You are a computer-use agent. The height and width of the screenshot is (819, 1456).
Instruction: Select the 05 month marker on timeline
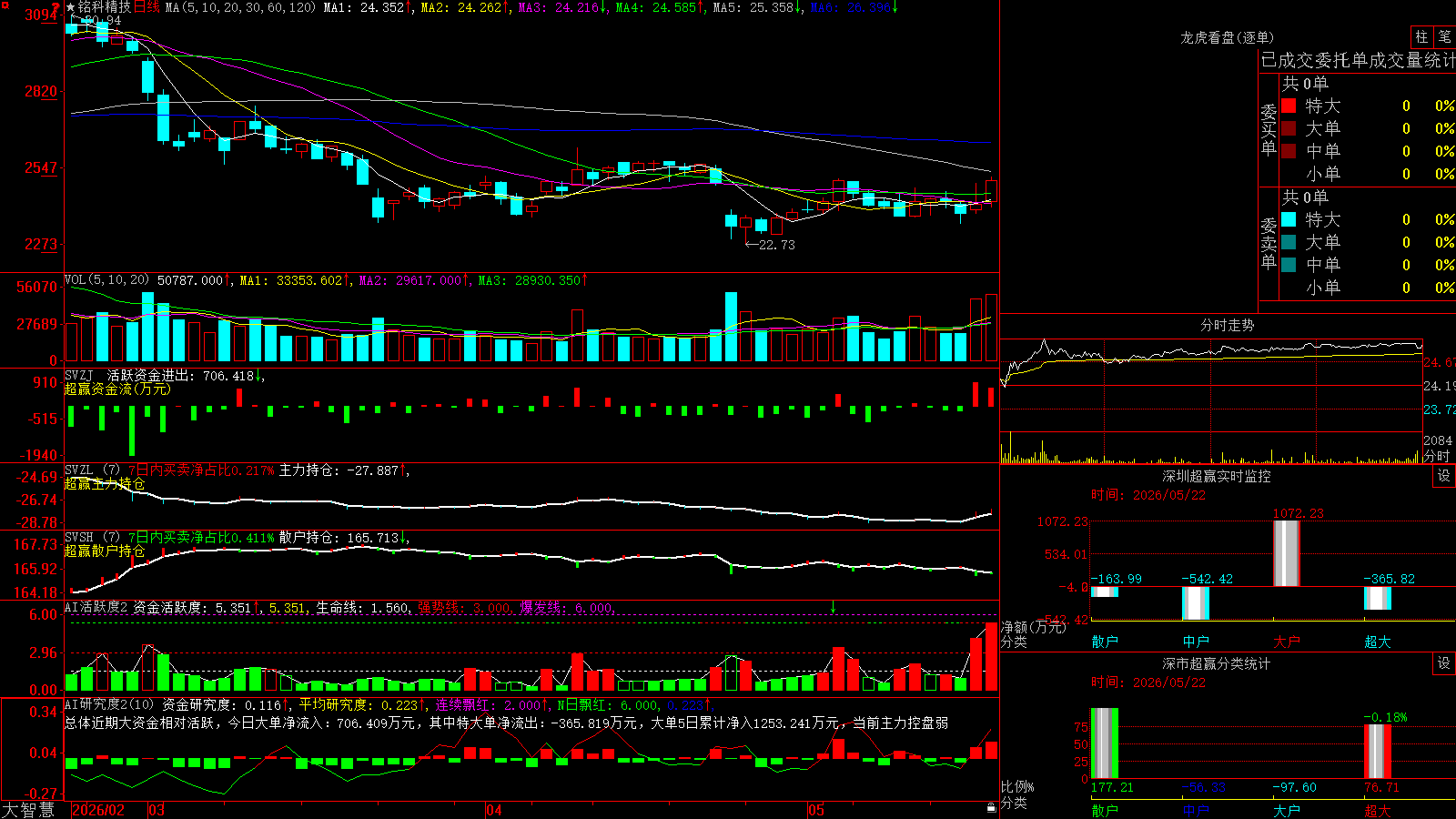click(816, 810)
